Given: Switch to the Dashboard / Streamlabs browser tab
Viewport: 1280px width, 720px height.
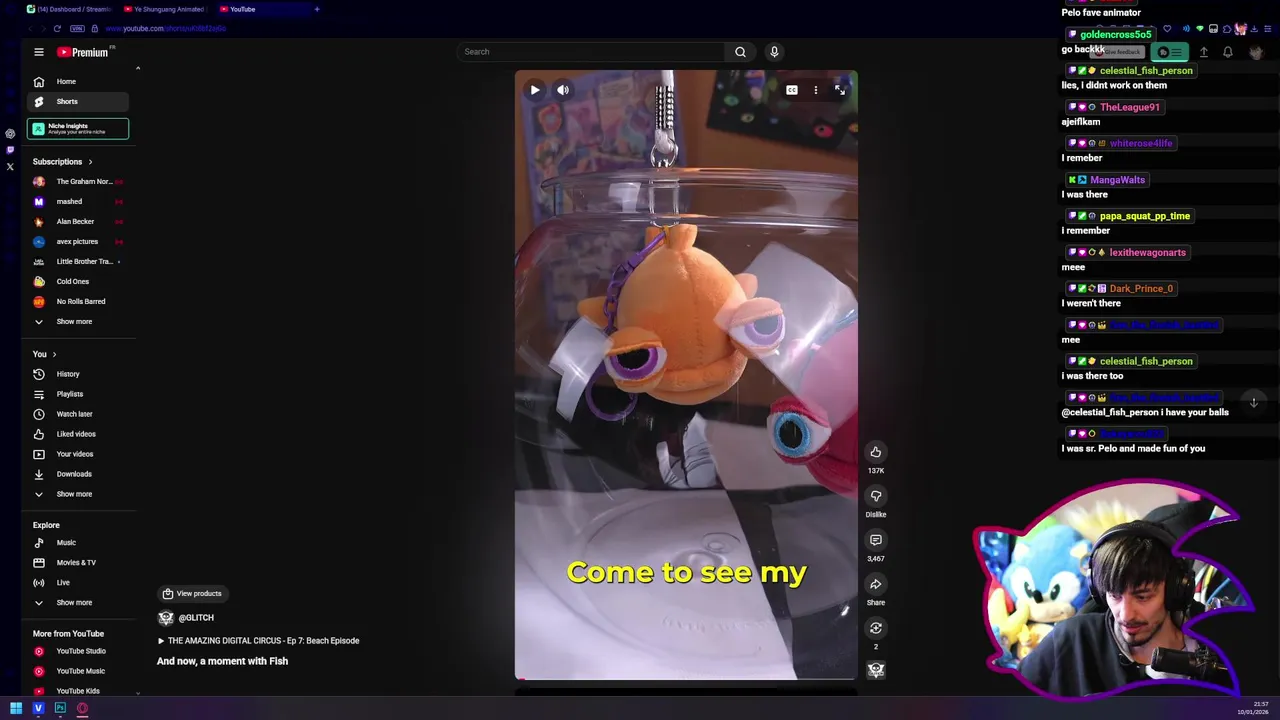Looking at the screenshot, I should pos(68,9).
